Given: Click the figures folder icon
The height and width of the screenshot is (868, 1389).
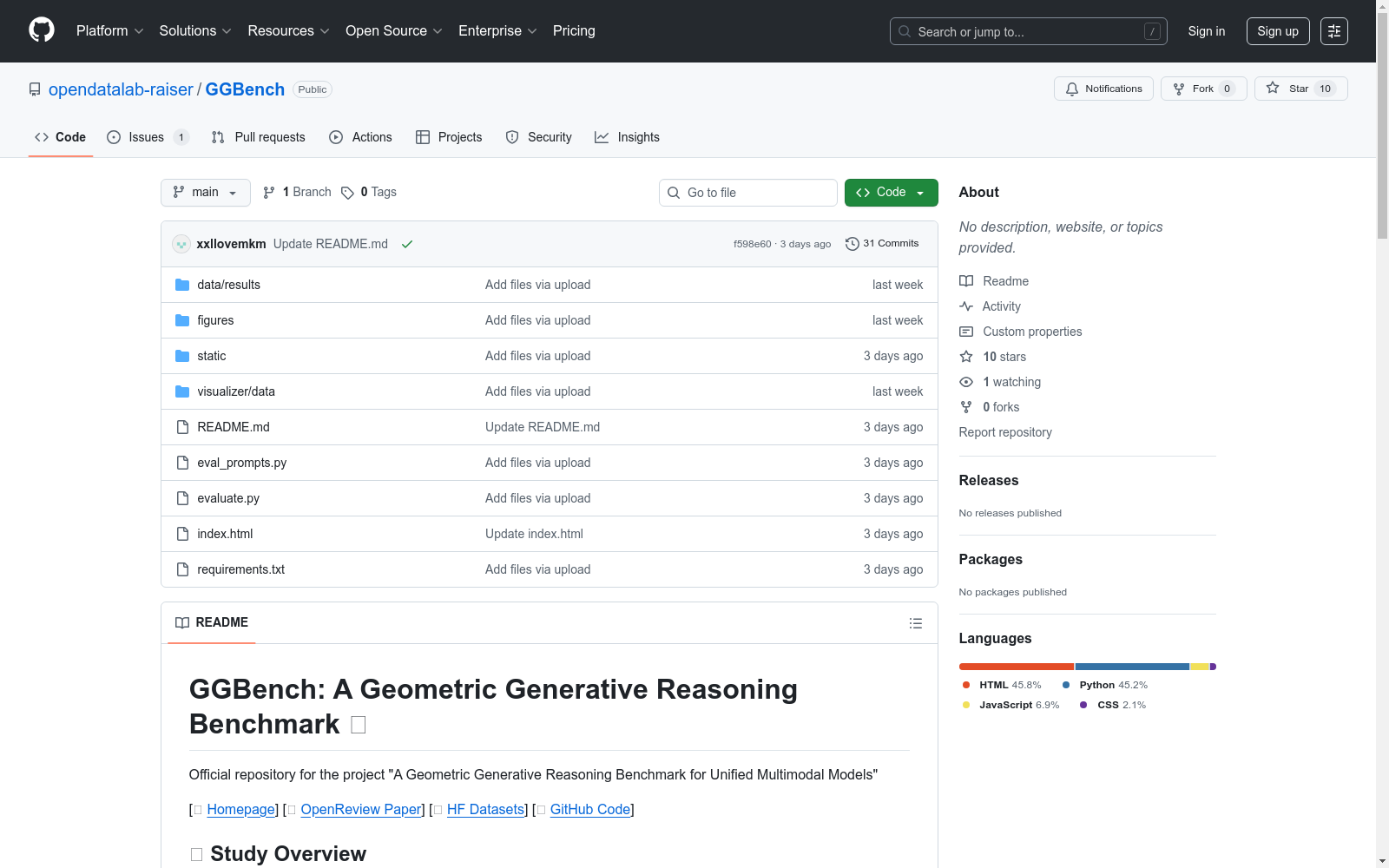Looking at the screenshot, I should click(x=182, y=320).
